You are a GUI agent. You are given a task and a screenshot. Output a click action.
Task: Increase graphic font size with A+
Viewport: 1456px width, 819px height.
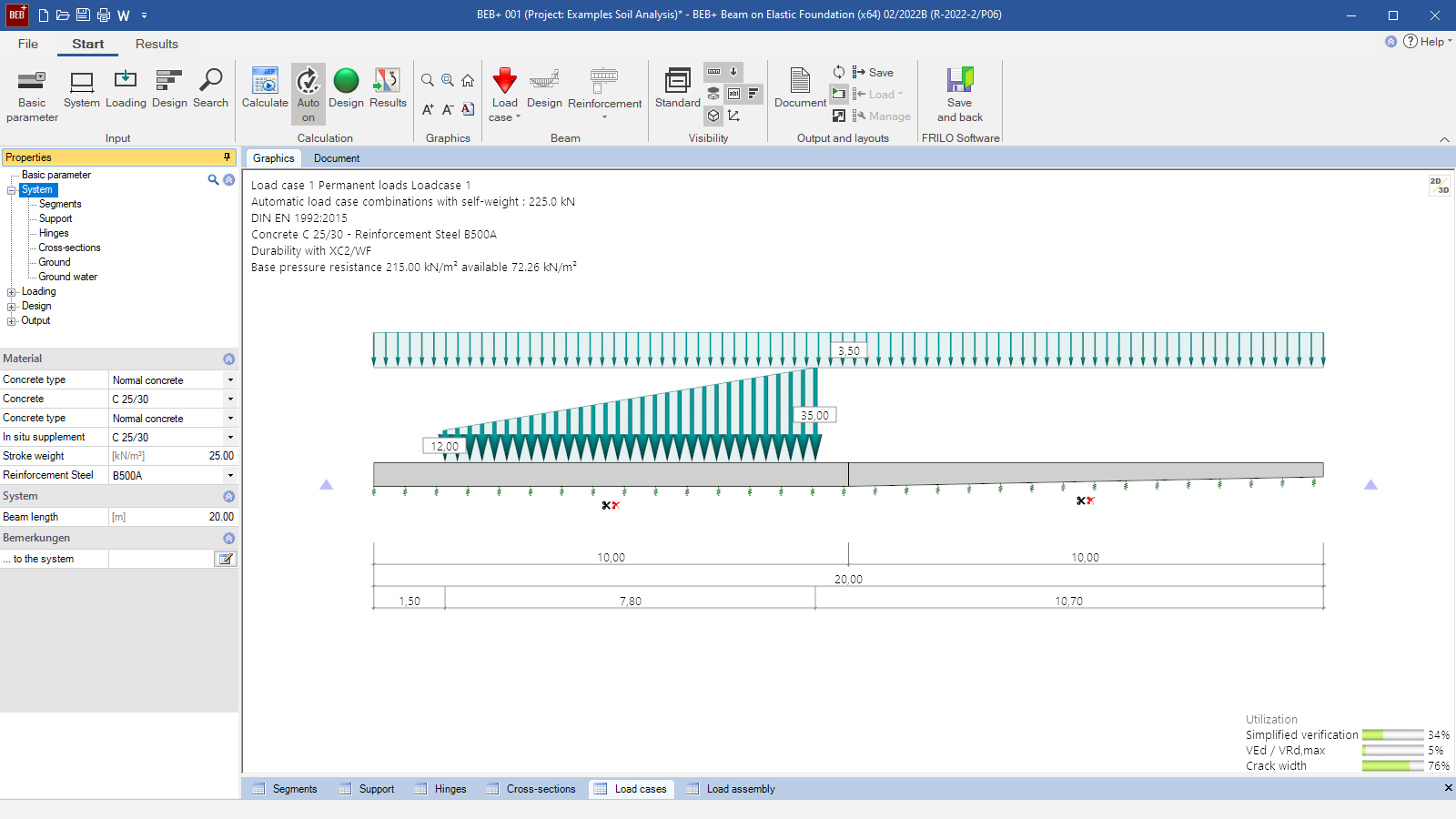coord(428,109)
